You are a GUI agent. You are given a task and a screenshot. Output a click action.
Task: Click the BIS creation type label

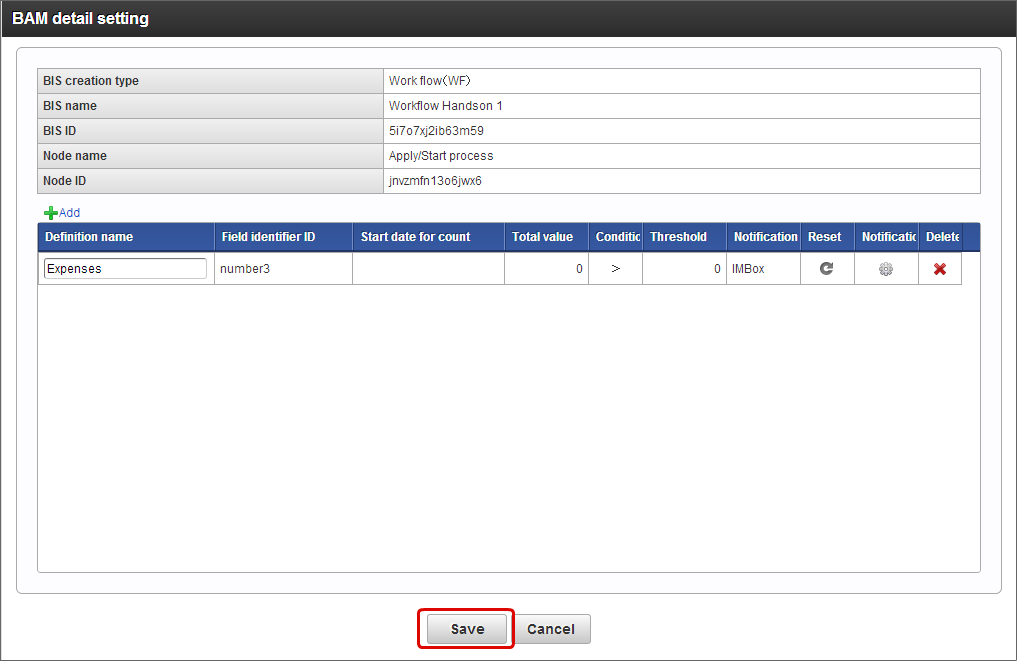click(x=91, y=81)
